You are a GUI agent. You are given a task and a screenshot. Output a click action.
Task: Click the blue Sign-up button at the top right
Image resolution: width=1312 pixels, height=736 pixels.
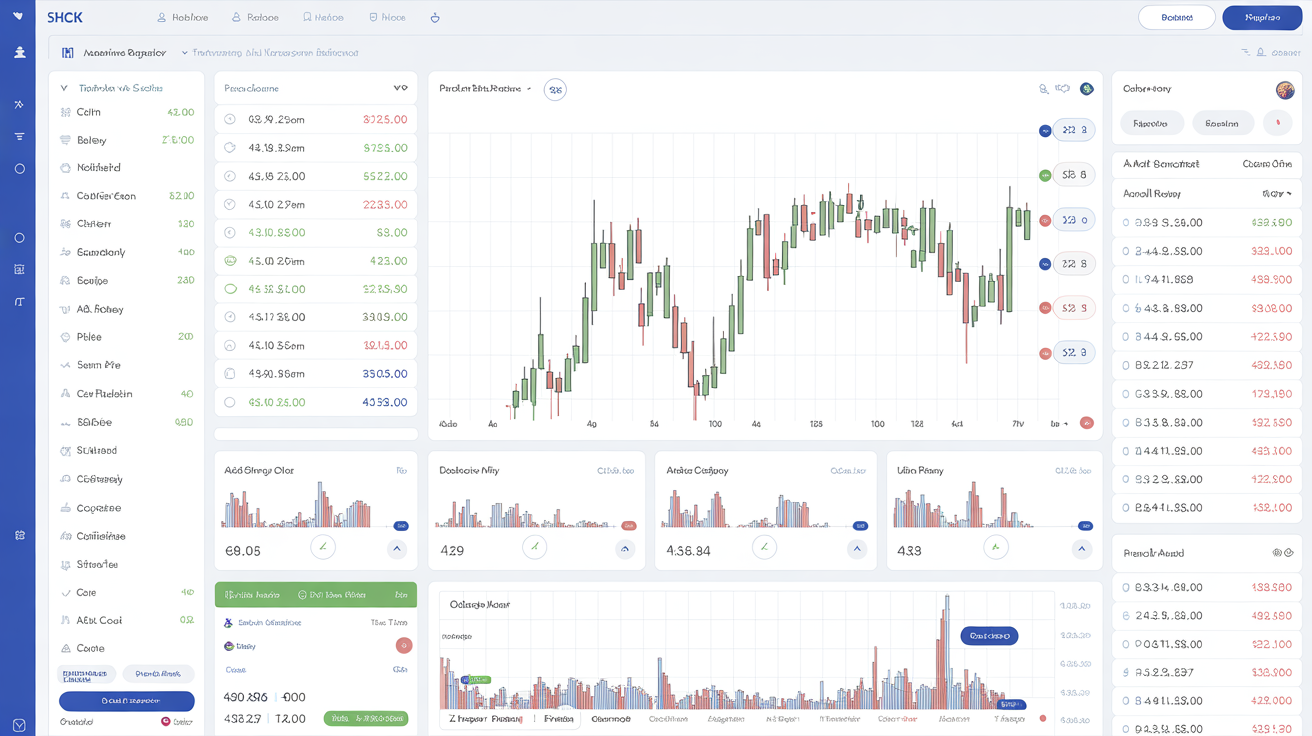tap(1262, 17)
